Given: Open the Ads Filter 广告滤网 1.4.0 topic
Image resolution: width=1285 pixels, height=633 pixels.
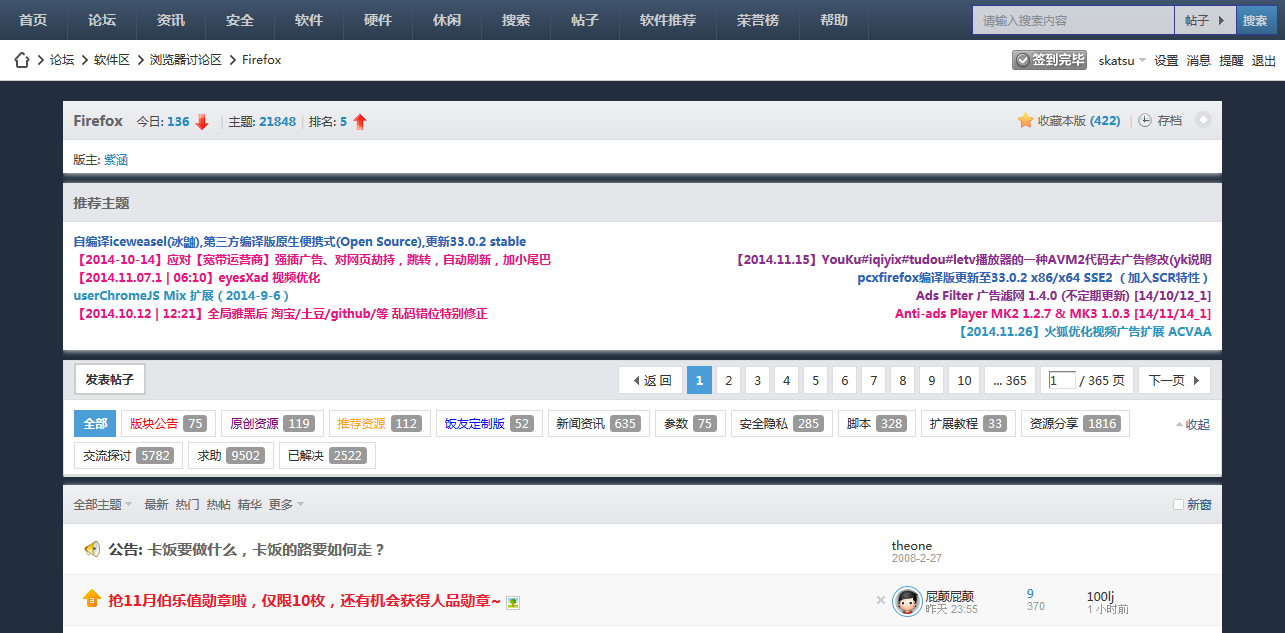Looking at the screenshot, I should click(1063, 296).
